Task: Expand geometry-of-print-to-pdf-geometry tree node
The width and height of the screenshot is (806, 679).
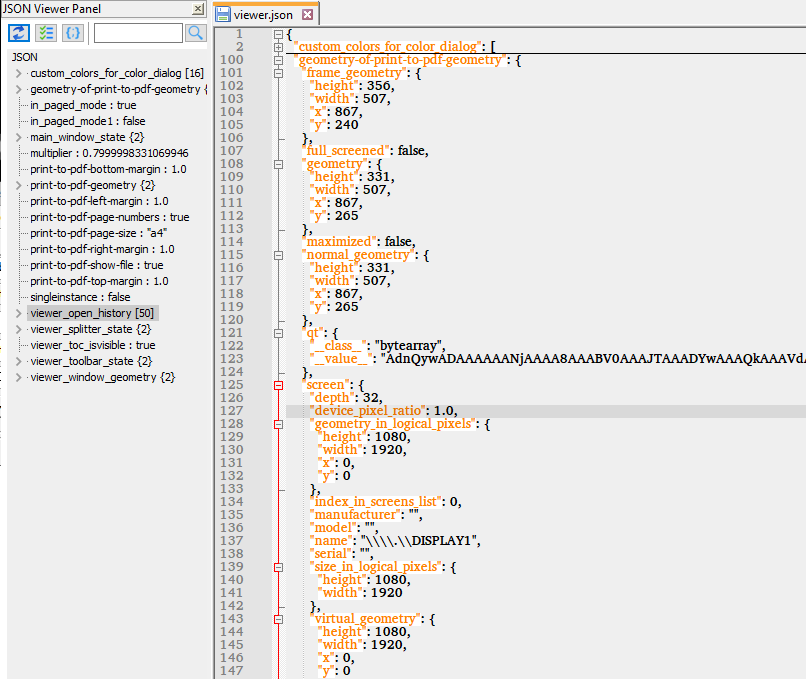Action: click(x=19, y=89)
